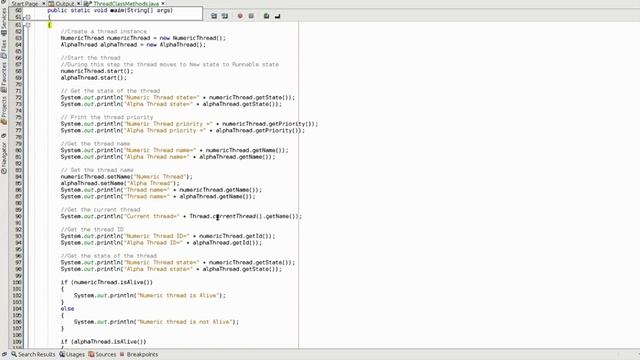The height and width of the screenshot is (360, 640).
Task: Open the Services side panel
Action: [4, 18]
